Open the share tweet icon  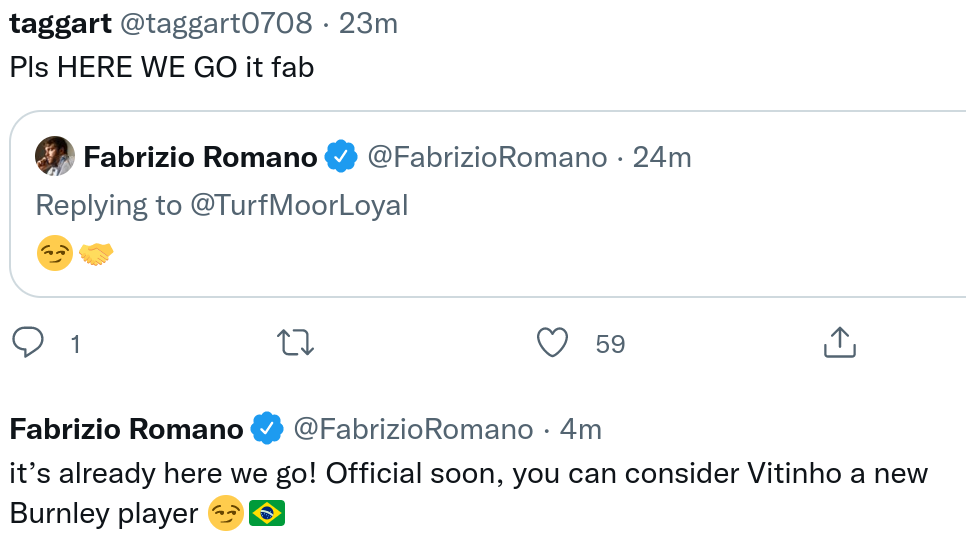point(839,343)
